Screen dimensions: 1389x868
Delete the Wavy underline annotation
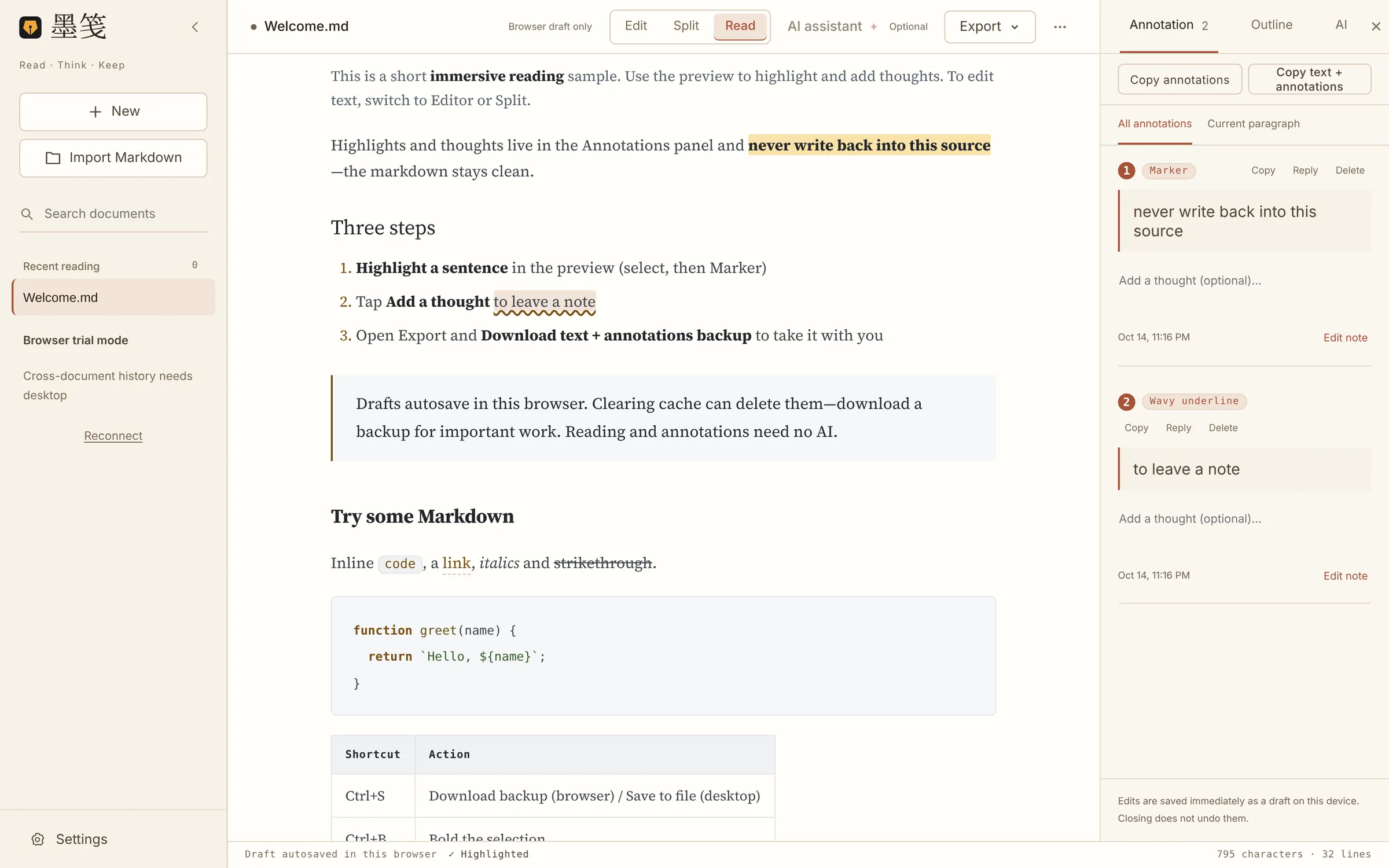pyautogui.click(x=1223, y=428)
